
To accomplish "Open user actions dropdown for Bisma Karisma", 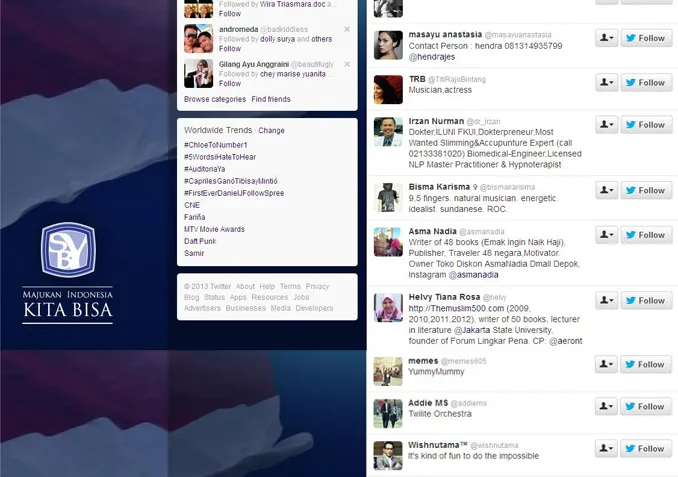I will pos(607,190).
